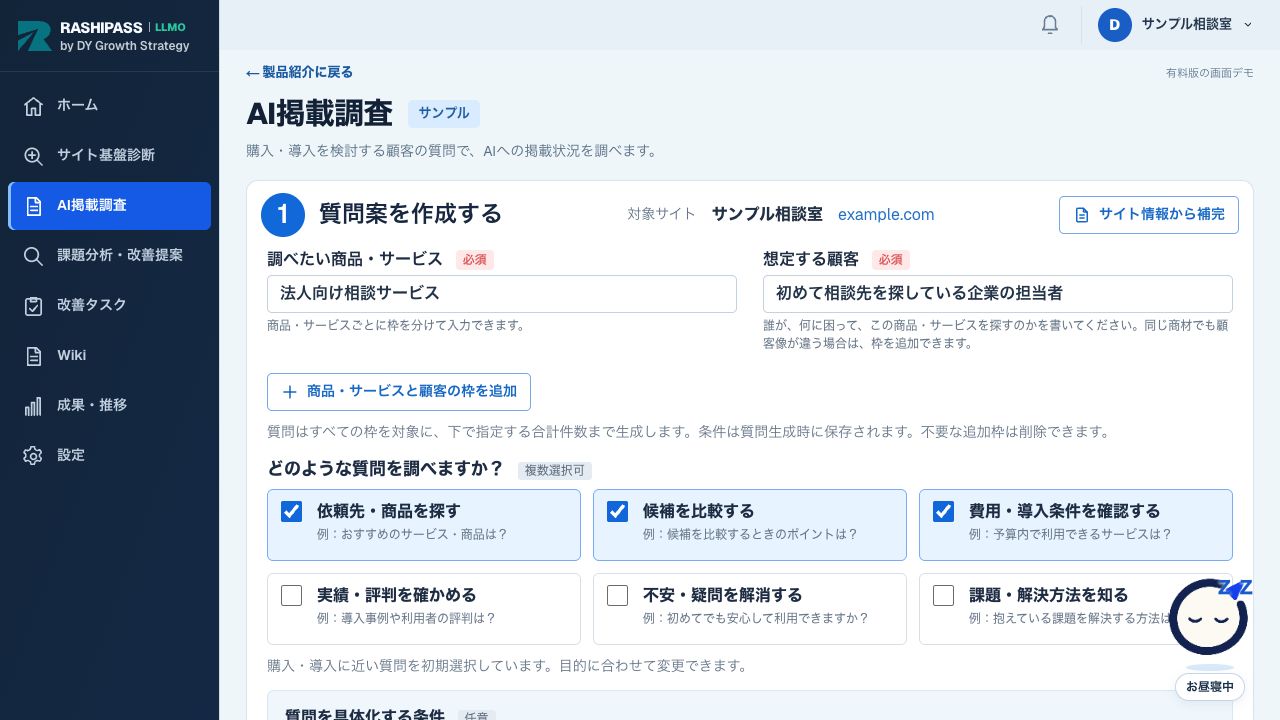Open the 成果・推移 menu item
The width and height of the screenshot is (1280, 720).
click(x=109, y=406)
